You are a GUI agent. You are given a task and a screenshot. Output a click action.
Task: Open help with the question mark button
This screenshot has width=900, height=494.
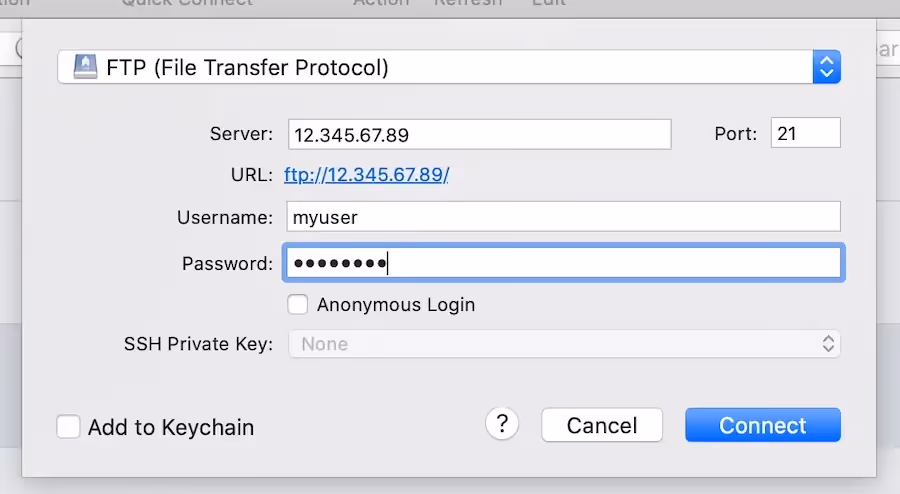tap(502, 424)
